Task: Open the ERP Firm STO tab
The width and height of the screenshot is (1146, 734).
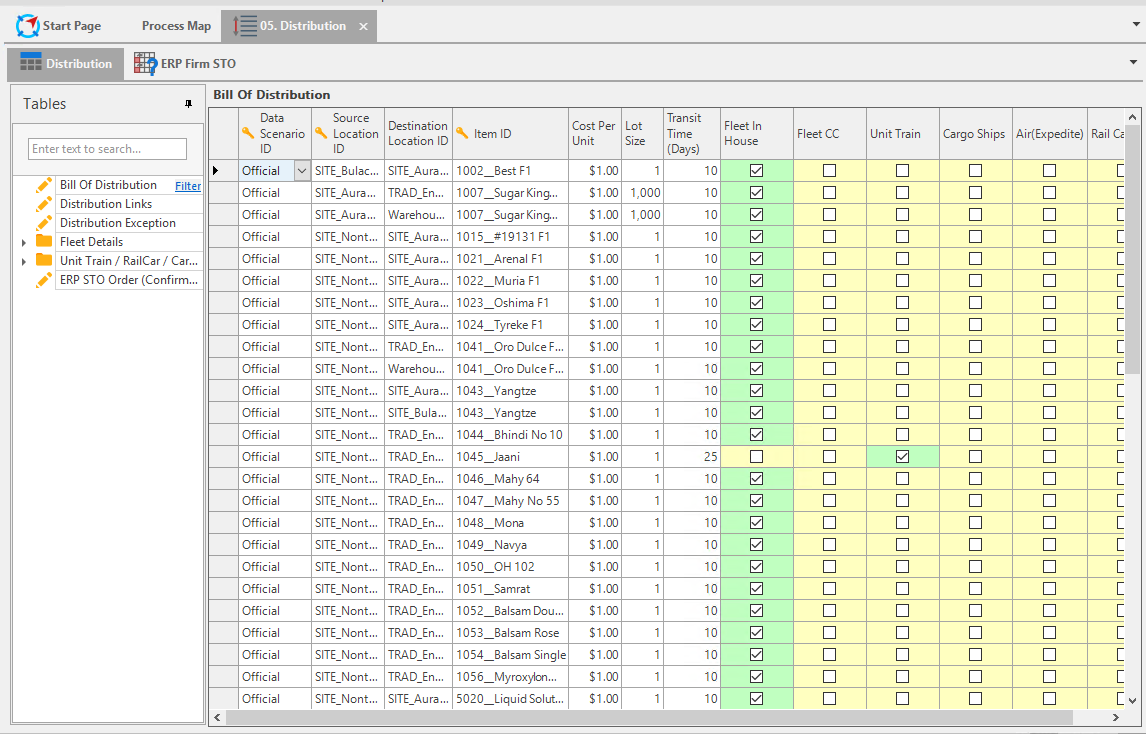Action: [186, 64]
